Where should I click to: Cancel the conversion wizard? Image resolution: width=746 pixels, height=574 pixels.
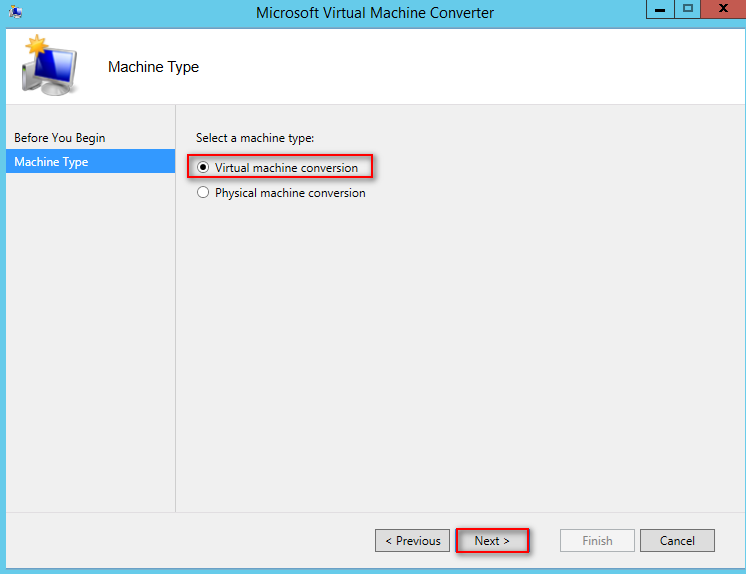click(677, 541)
